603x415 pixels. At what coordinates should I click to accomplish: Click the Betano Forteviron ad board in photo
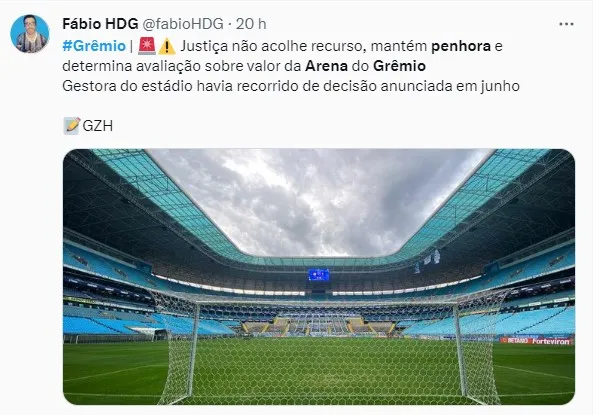tap(537, 341)
